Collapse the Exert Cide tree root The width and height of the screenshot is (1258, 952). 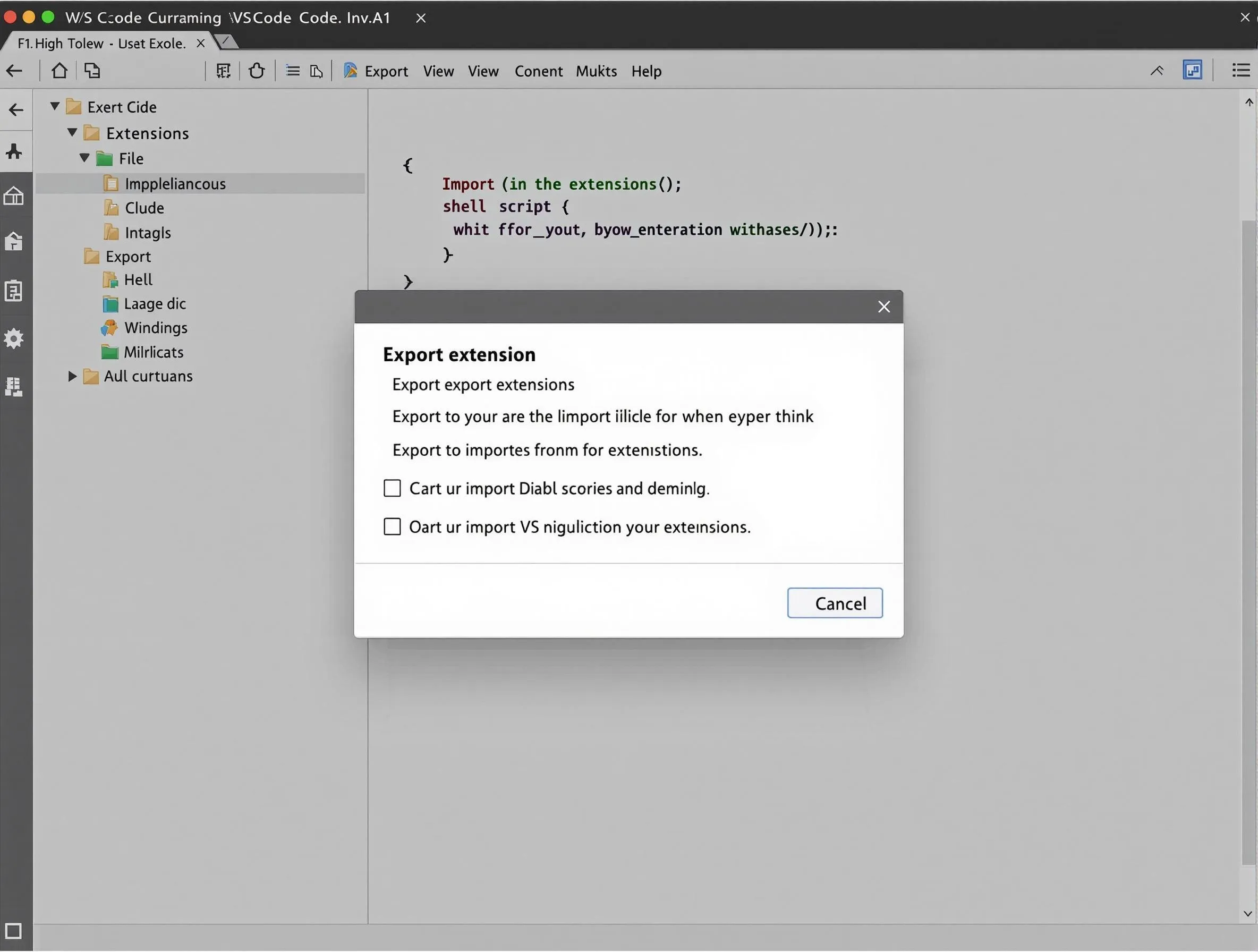pos(55,106)
